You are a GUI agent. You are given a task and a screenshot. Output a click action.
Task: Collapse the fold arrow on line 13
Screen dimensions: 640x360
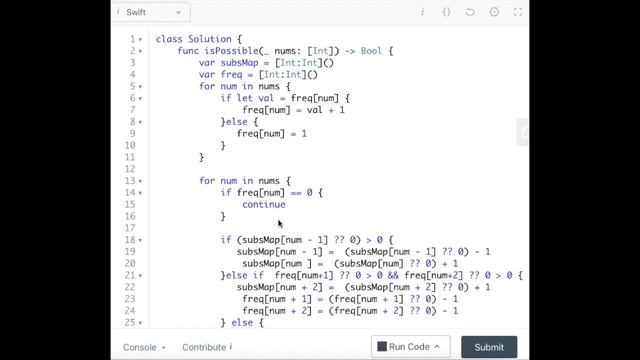tap(140, 181)
